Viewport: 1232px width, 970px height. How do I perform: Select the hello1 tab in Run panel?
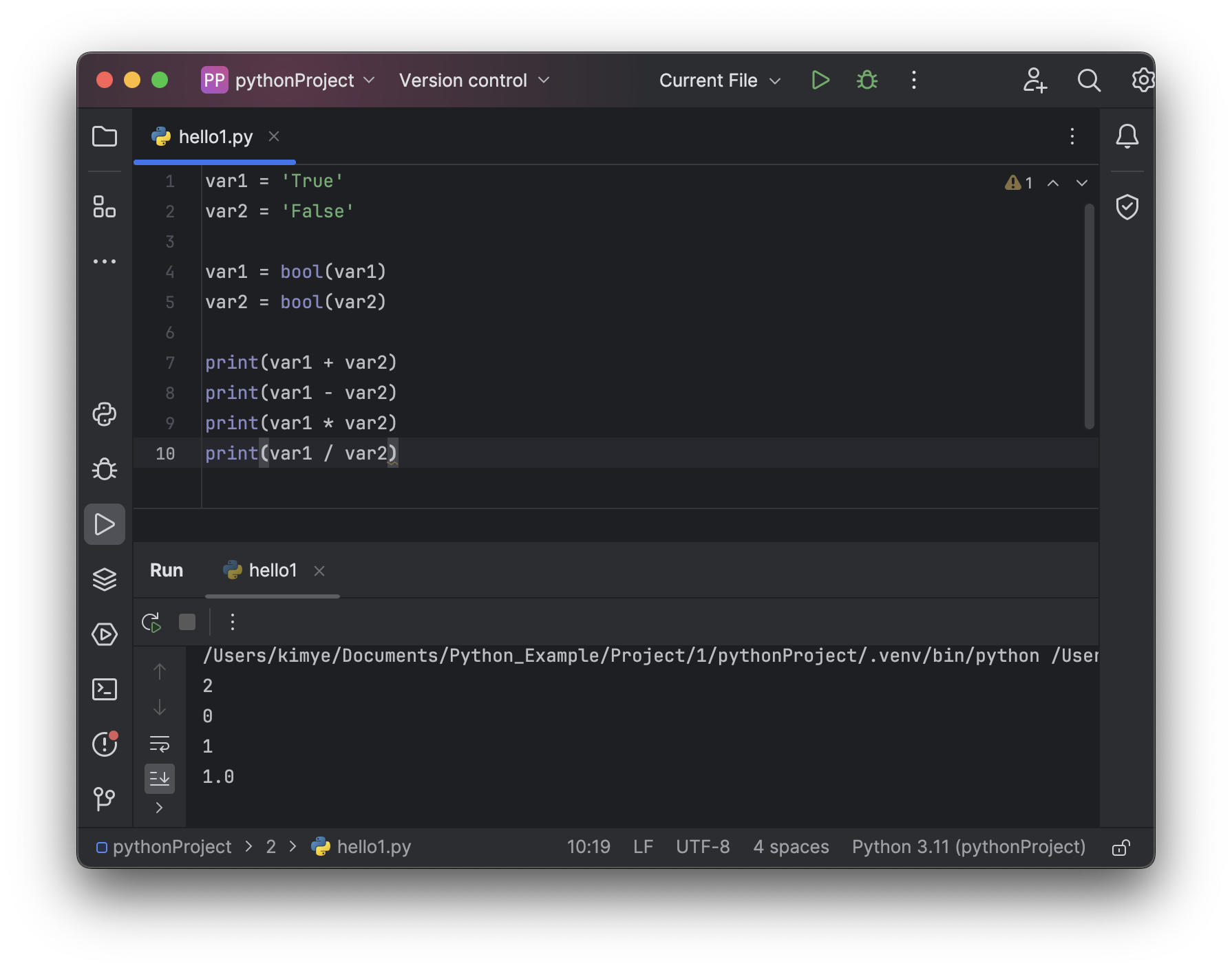272,570
